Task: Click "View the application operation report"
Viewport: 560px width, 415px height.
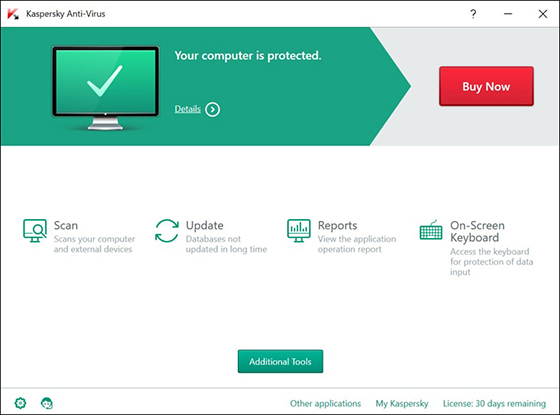Action: coord(357,244)
